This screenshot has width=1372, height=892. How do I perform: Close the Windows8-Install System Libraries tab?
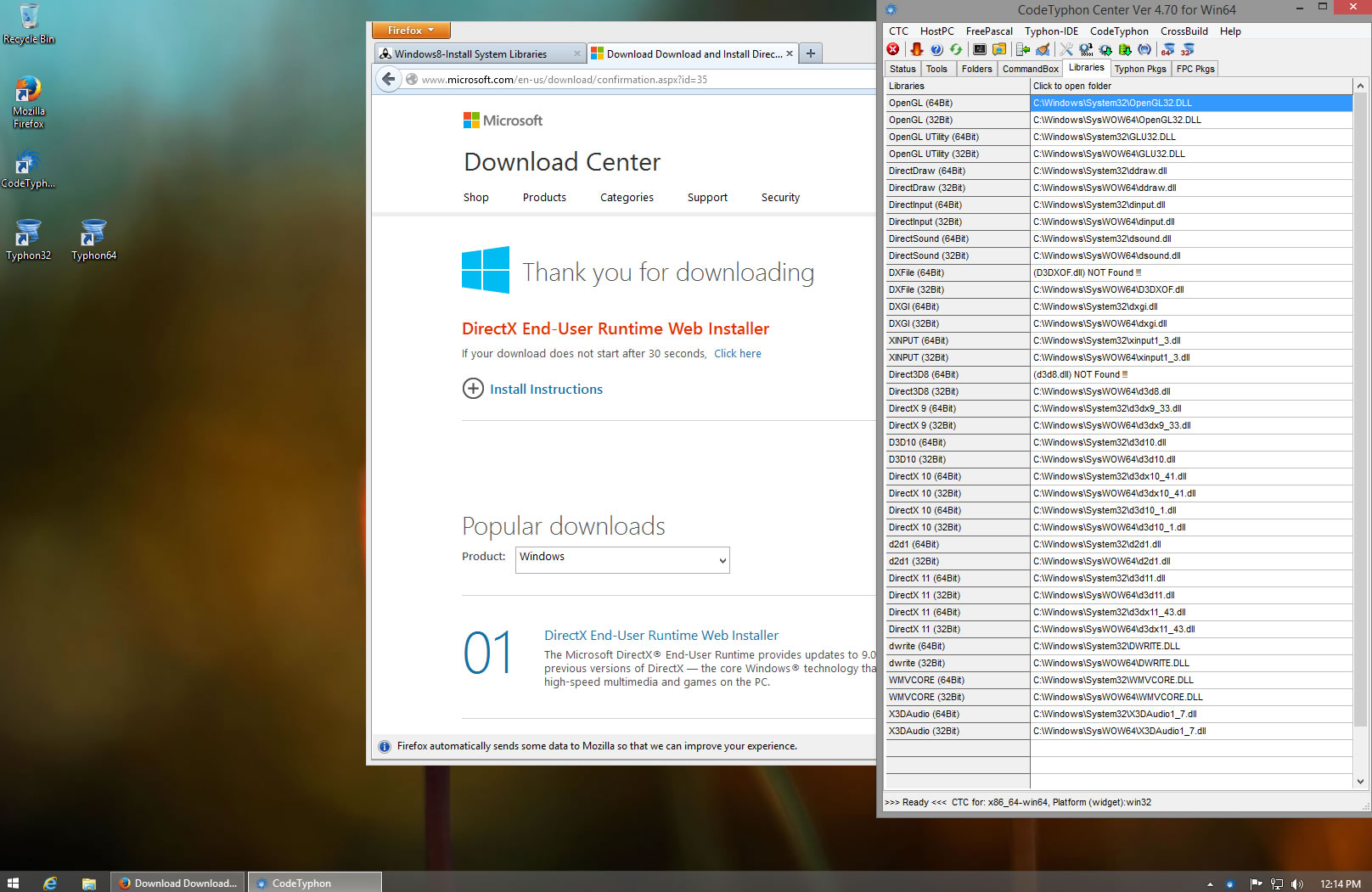coord(577,53)
